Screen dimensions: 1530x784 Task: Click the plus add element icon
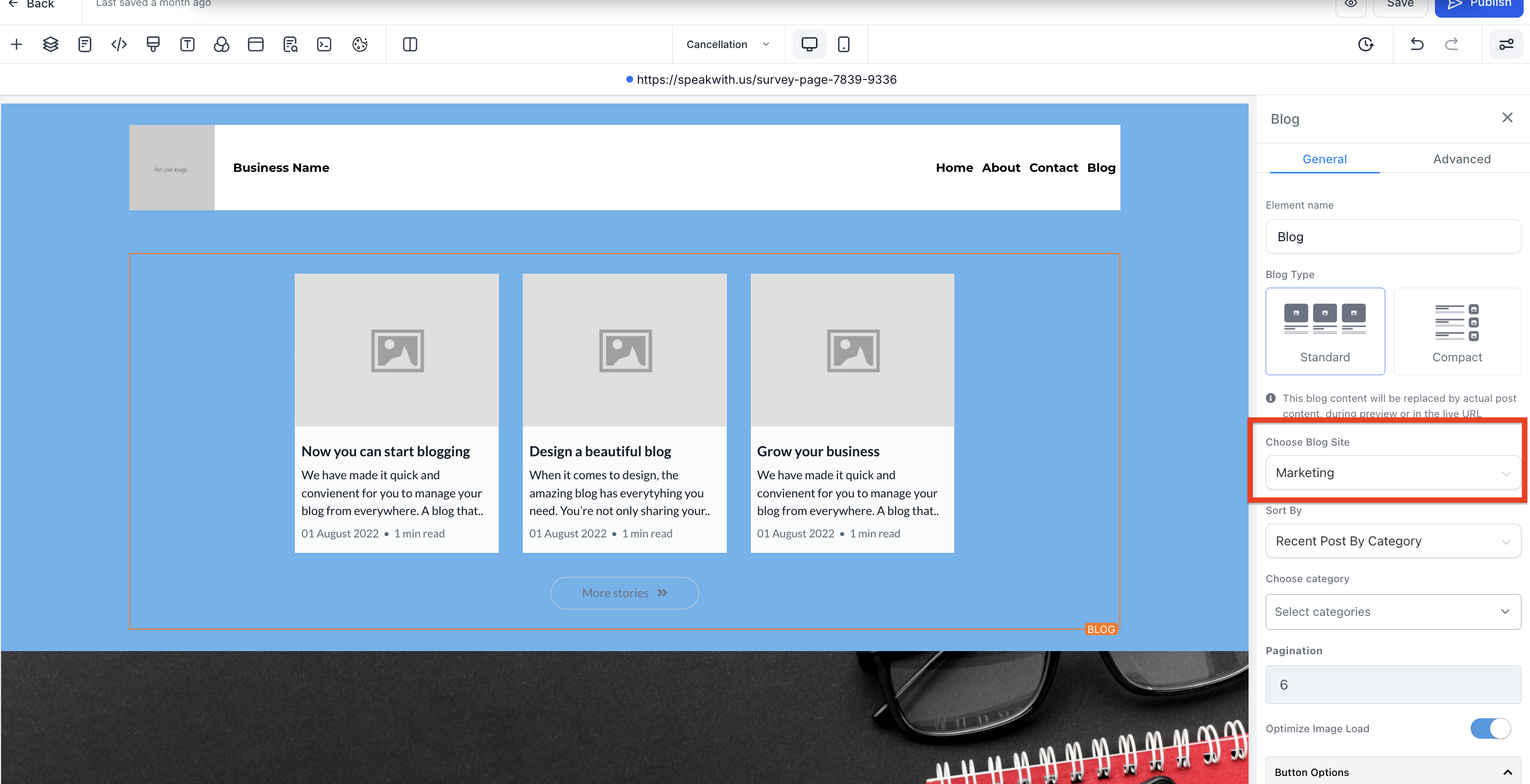click(x=17, y=44)
